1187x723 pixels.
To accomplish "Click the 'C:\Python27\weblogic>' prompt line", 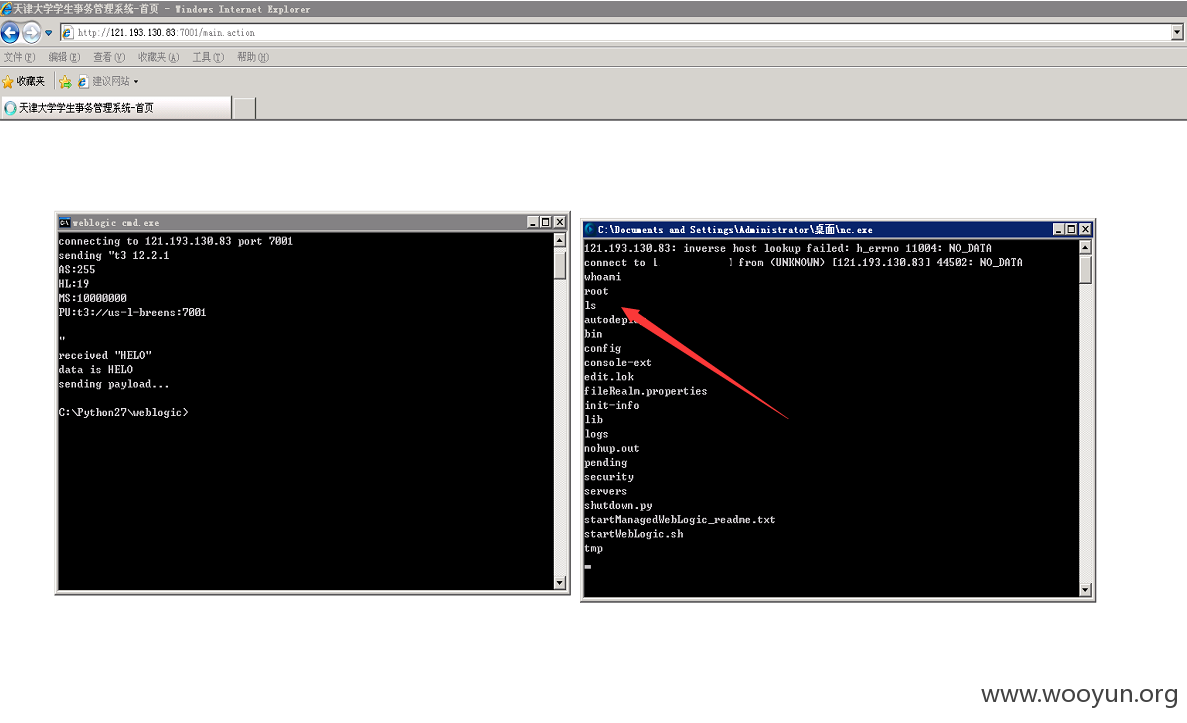I will pos(123,413).
